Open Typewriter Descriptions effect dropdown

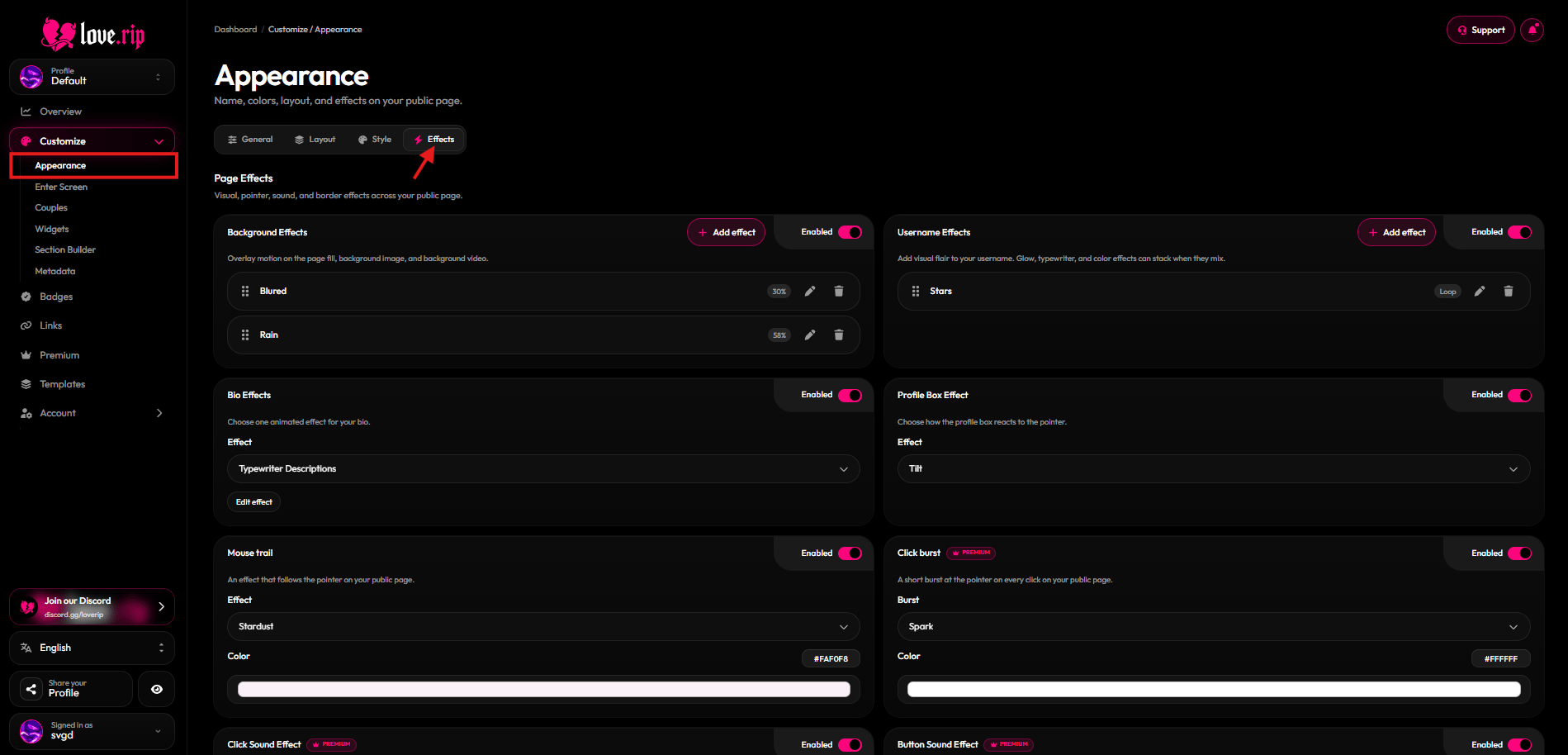pos(543,468)
